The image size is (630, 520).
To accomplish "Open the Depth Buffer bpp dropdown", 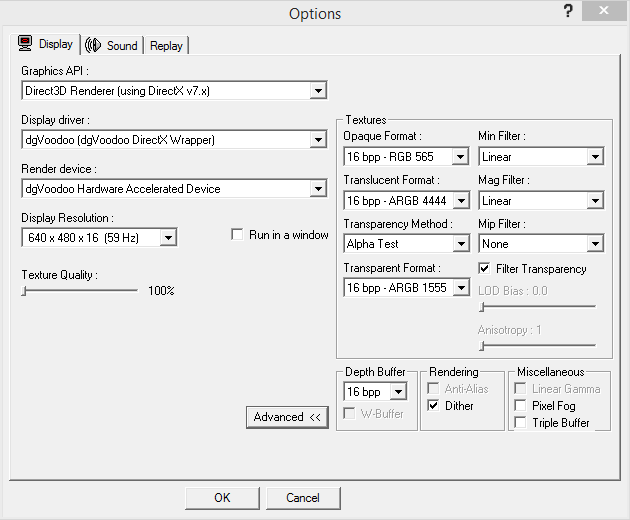I will [398, 392].
